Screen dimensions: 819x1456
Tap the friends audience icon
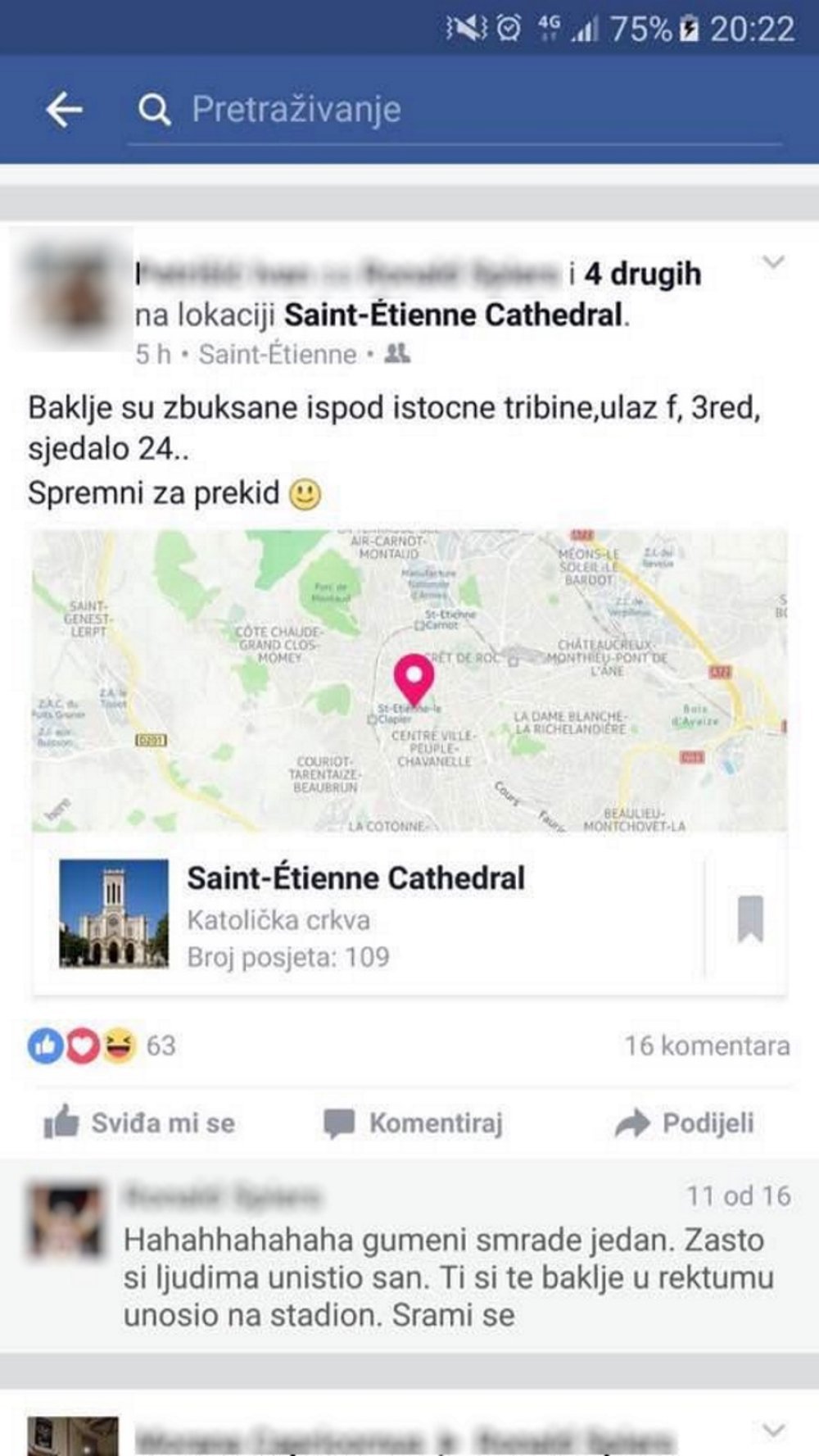click(x=397, y=353)
